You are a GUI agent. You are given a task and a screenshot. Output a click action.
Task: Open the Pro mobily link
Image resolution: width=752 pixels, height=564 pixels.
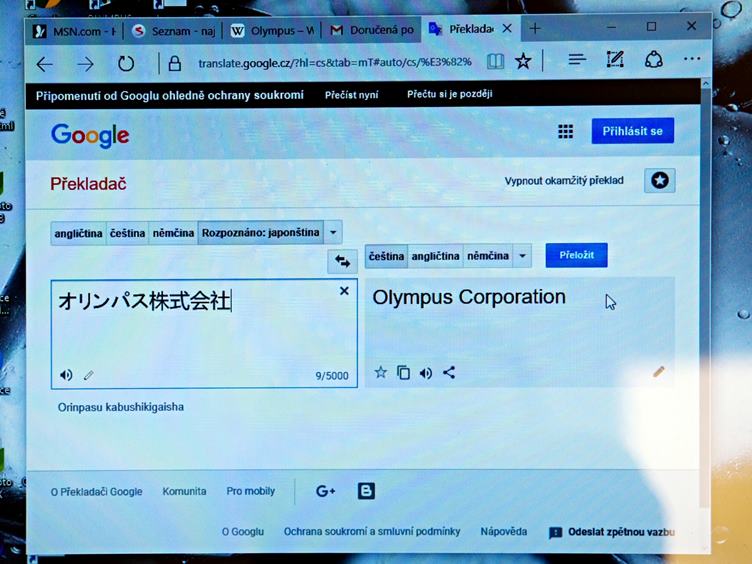[x=250, y=491]
